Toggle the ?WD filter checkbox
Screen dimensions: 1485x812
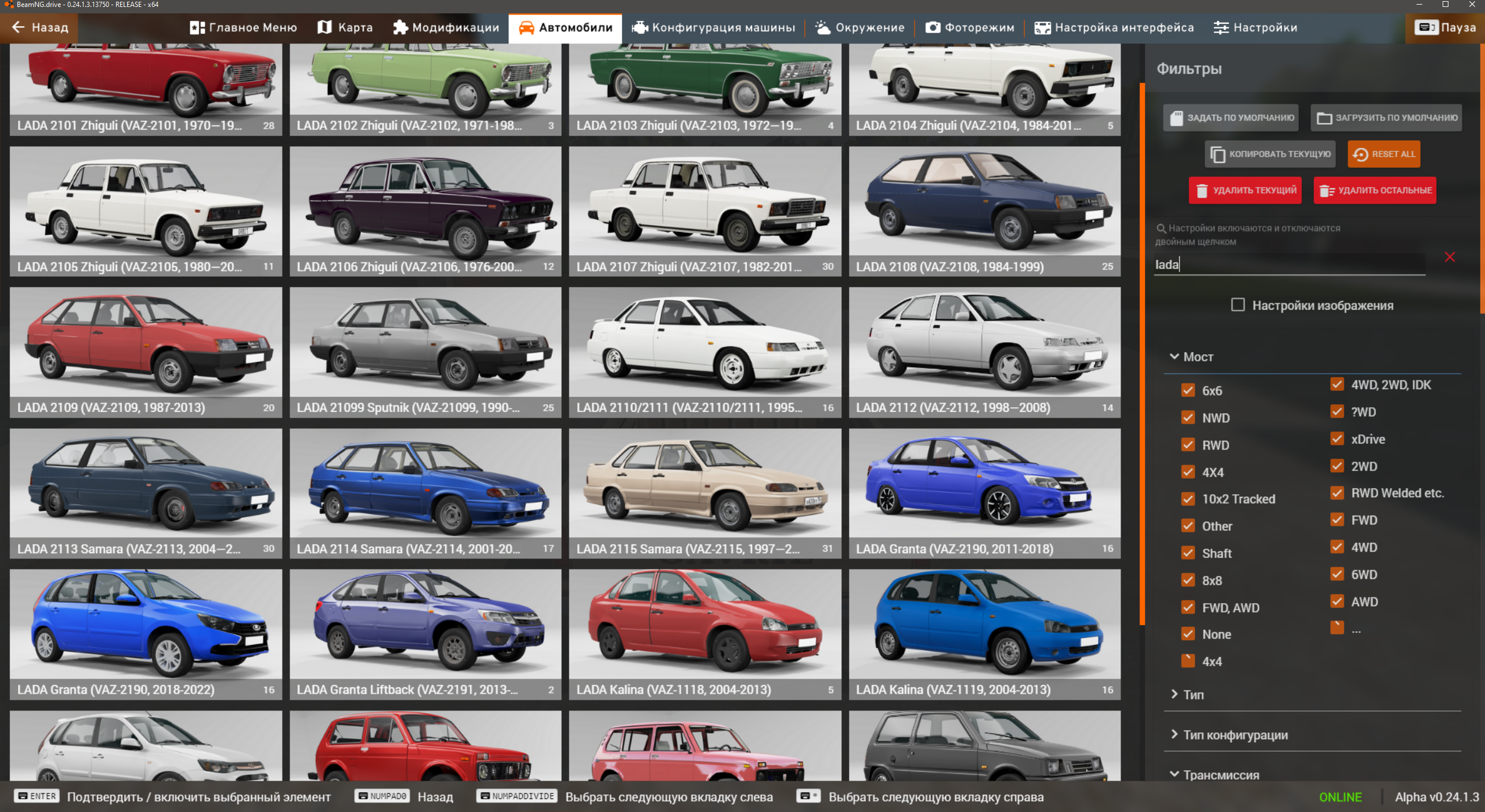(x=1337, y=411)
